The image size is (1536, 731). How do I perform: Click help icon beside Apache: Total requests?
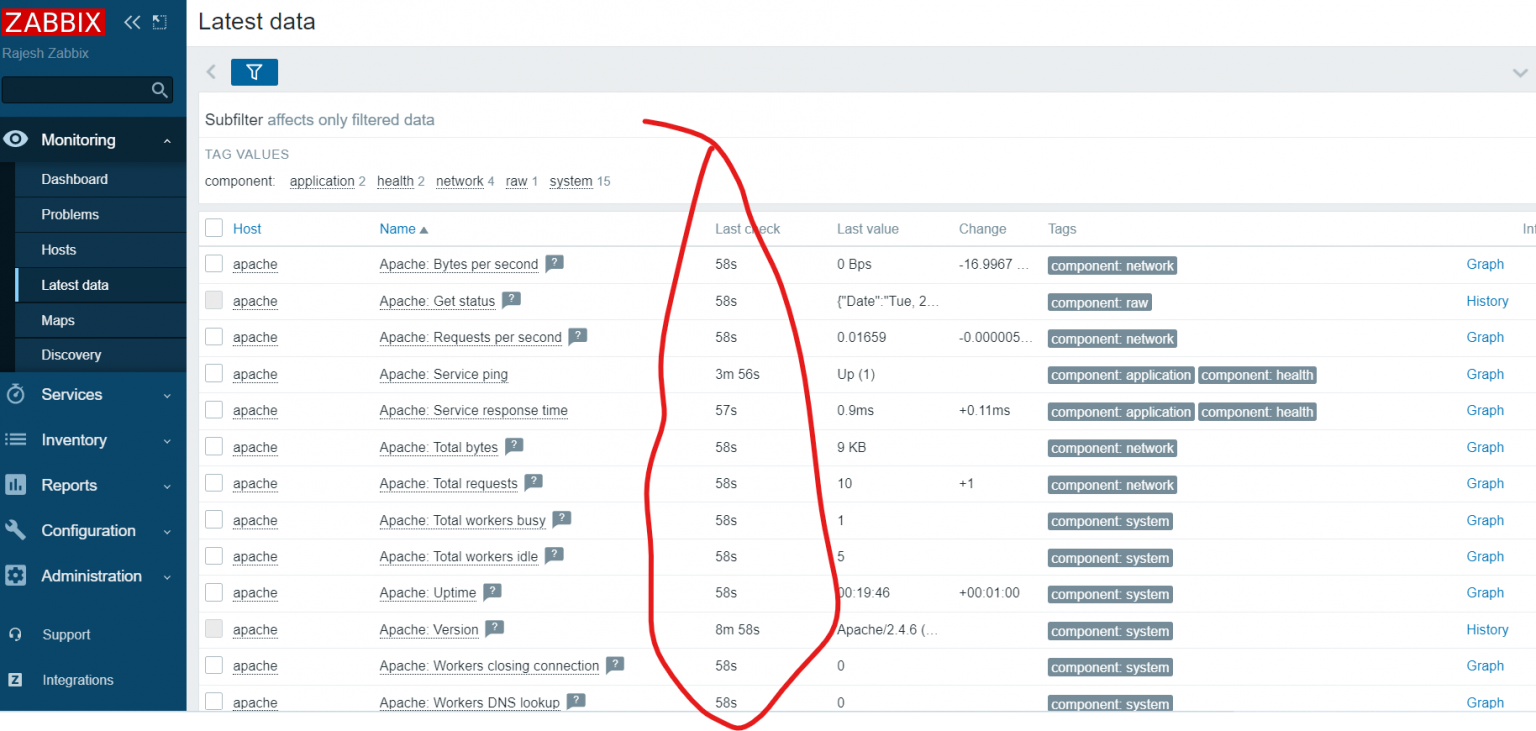pos(533,483)
